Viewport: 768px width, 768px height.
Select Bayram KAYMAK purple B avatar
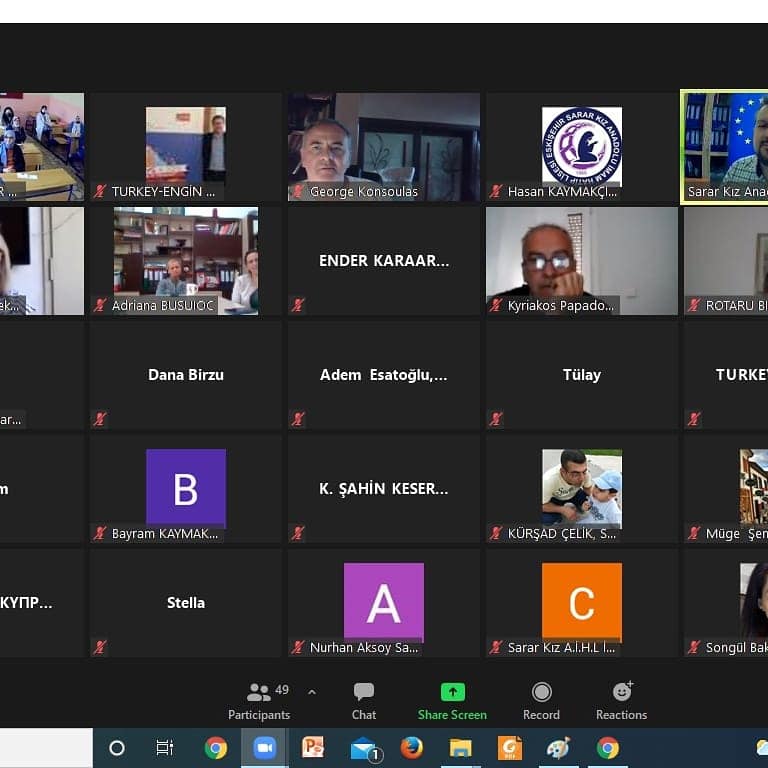186,488
